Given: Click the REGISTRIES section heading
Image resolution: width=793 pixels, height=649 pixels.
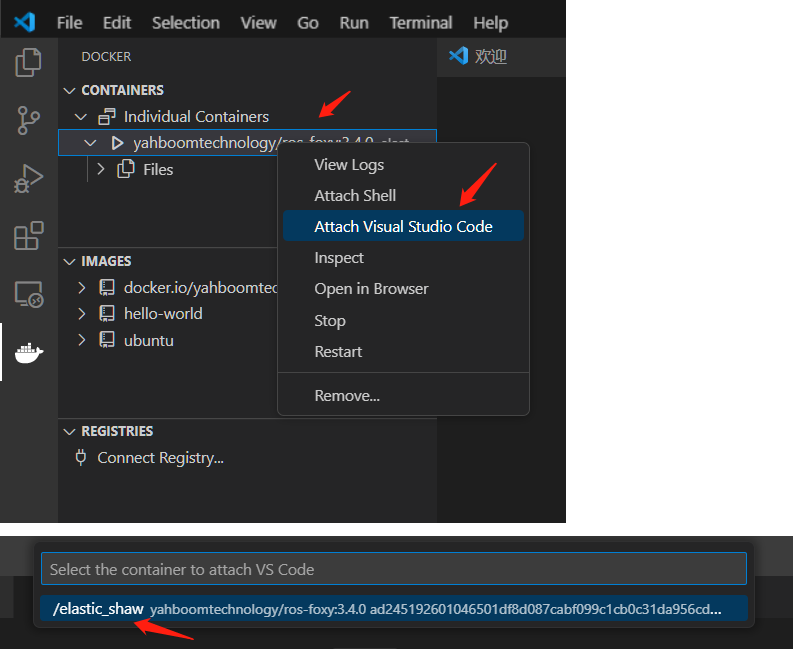Looking at the screenshot, I should click(117, 431).
